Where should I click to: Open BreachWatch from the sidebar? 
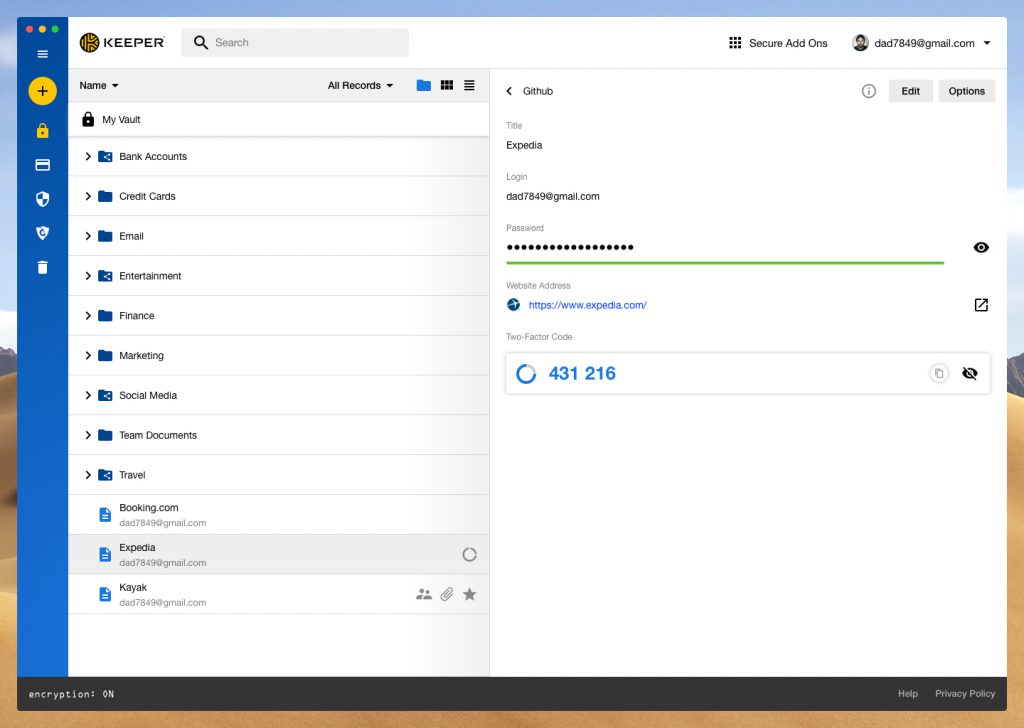[42, 232]
